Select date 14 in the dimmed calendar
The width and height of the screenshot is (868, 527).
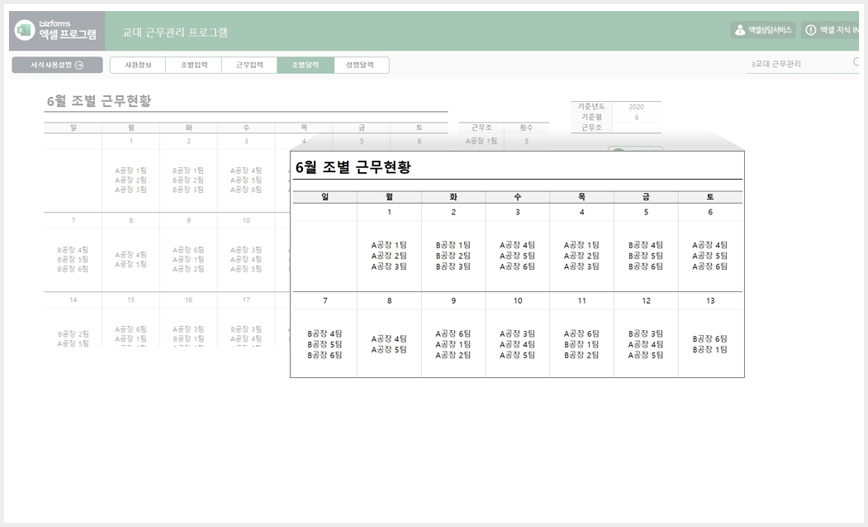73,299
